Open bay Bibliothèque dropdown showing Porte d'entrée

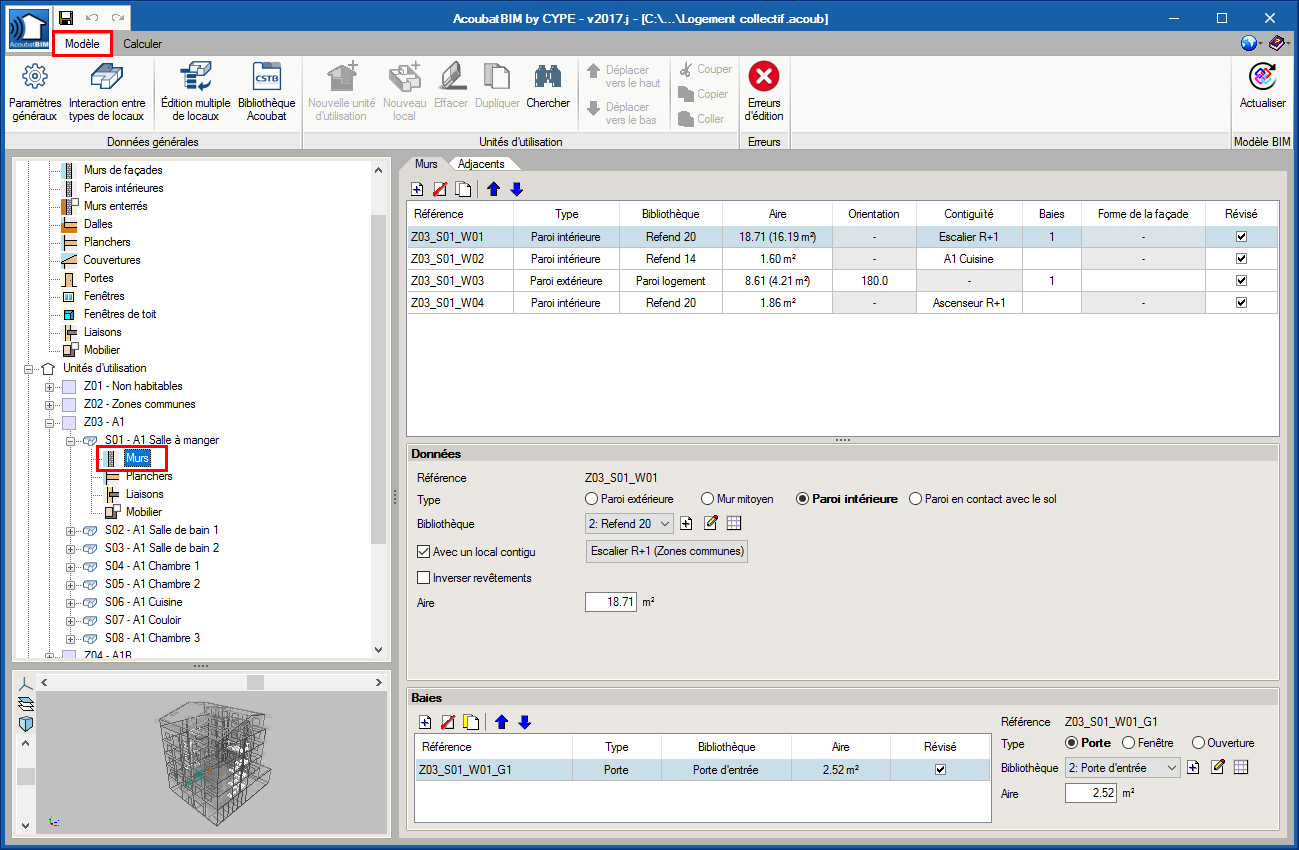pos(1122,767)
